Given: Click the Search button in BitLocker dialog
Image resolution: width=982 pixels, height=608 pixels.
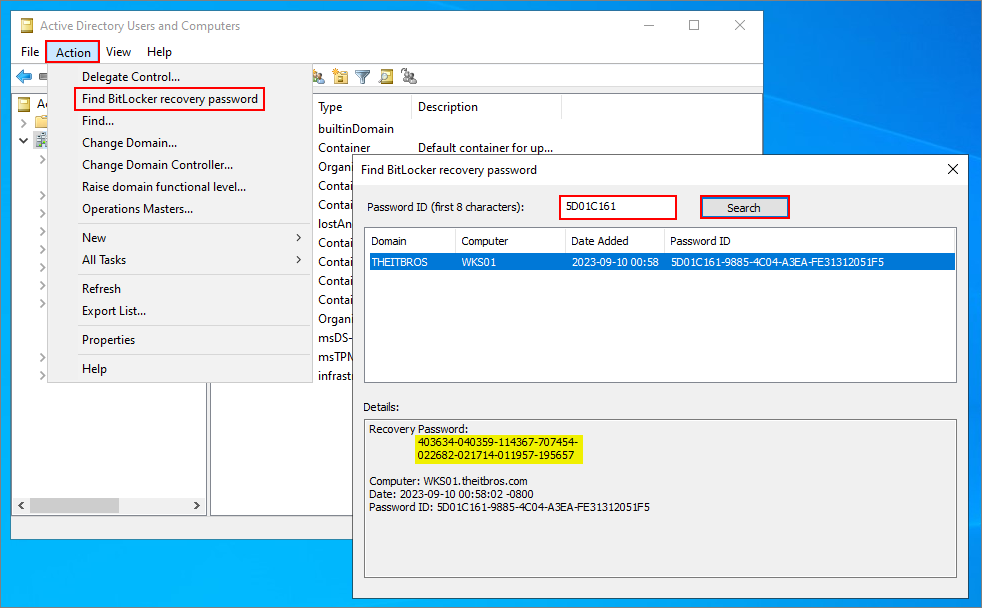Looking at the screenshot, I should [744, 208].
